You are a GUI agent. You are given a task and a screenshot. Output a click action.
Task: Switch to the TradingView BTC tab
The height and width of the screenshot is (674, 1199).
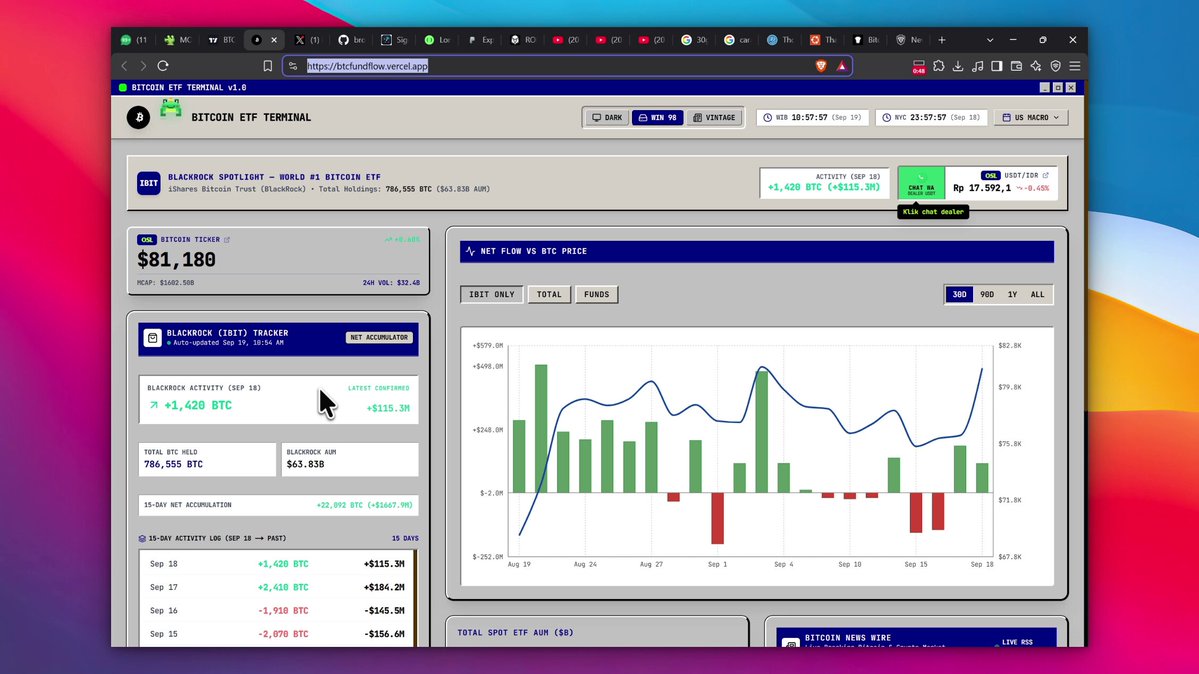click(x=222, y=40)
